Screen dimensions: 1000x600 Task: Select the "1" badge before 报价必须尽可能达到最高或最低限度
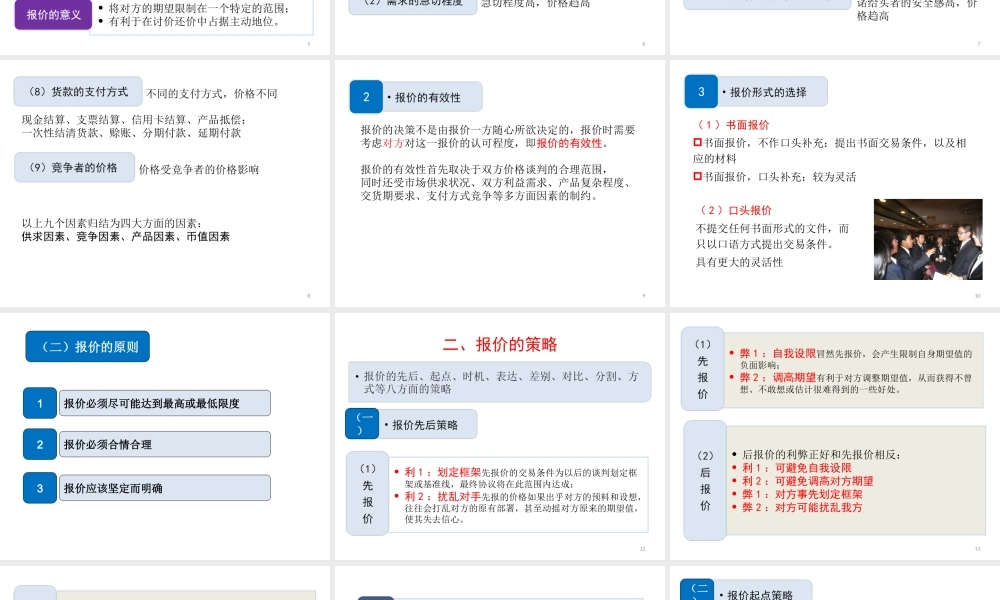click(39, 403)
